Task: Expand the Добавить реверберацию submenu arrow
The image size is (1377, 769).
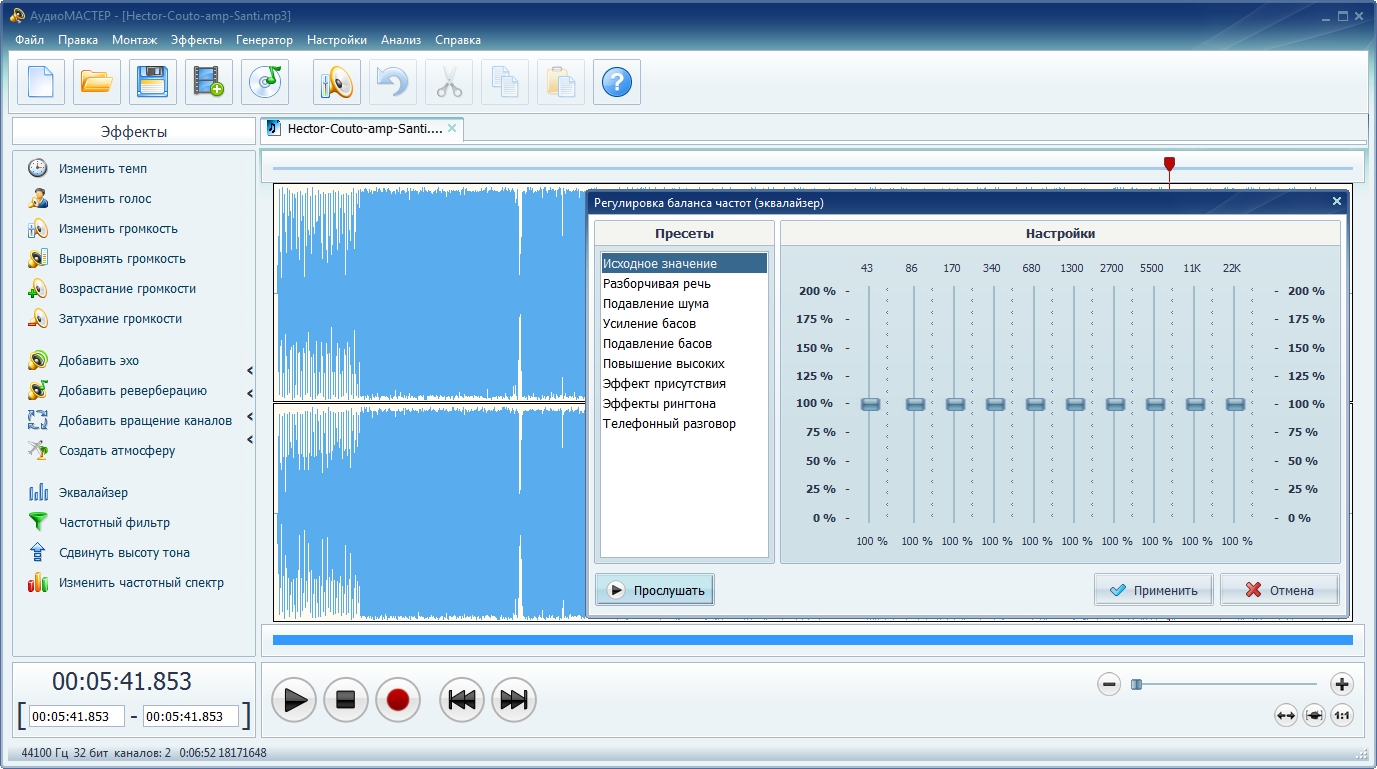Action: click(250, 394)
